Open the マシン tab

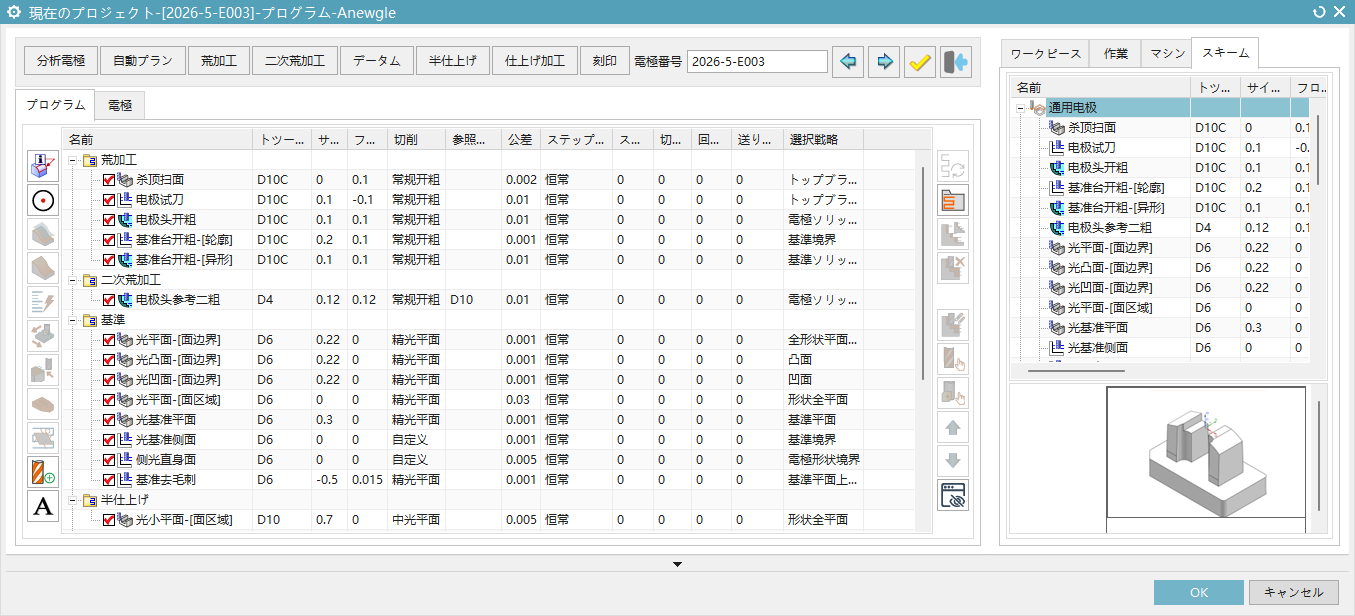point(1167,53)
